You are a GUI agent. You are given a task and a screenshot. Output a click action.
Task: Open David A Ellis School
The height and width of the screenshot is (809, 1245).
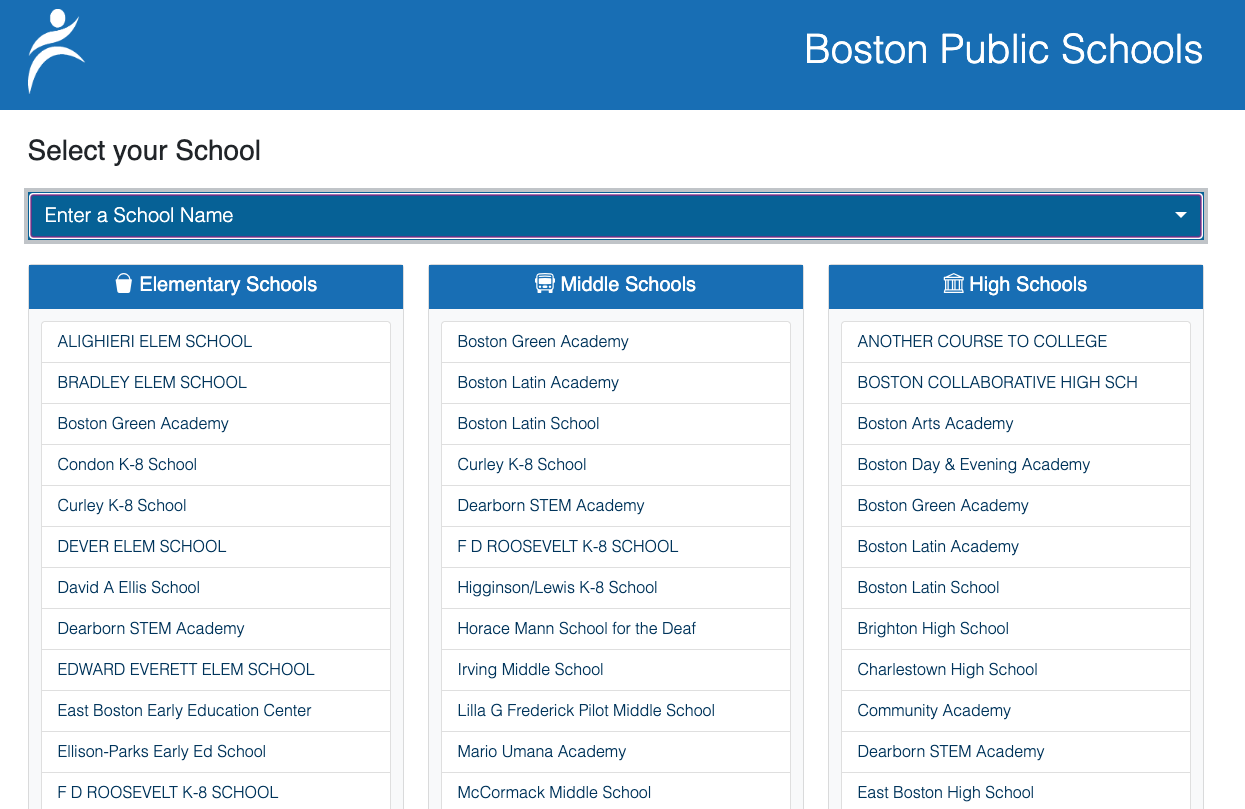pyautogui.click(x=216, y=588)
